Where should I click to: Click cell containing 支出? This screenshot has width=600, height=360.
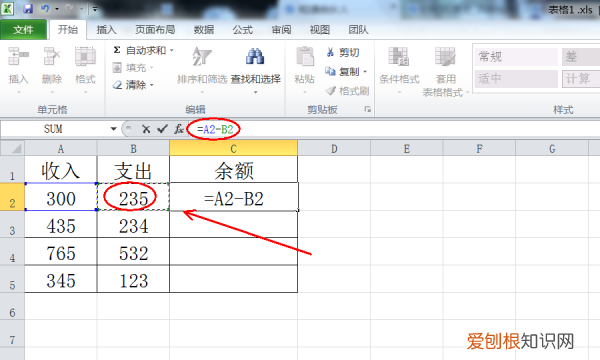133,169
